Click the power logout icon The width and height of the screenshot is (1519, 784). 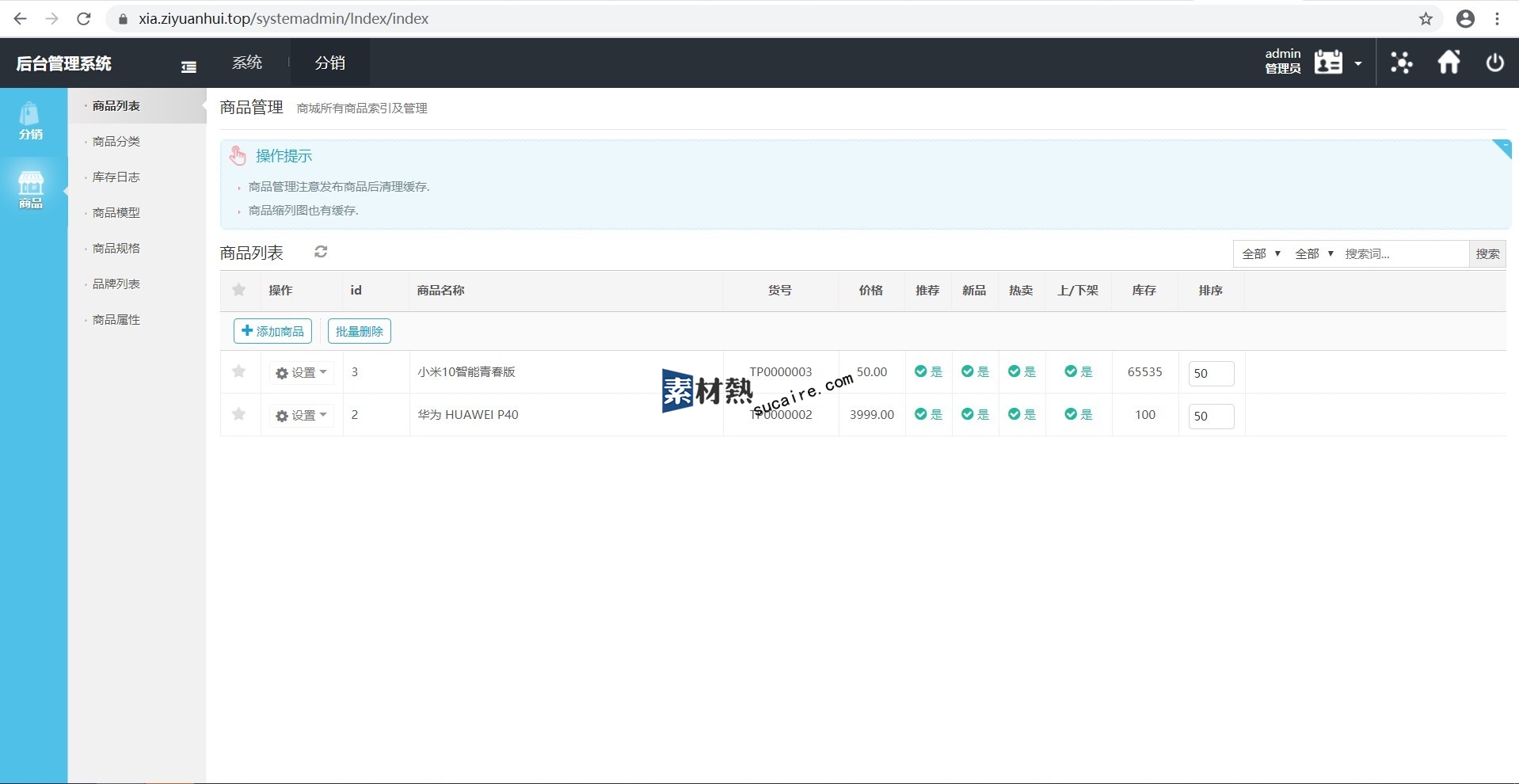click(x=1494, y=63)
